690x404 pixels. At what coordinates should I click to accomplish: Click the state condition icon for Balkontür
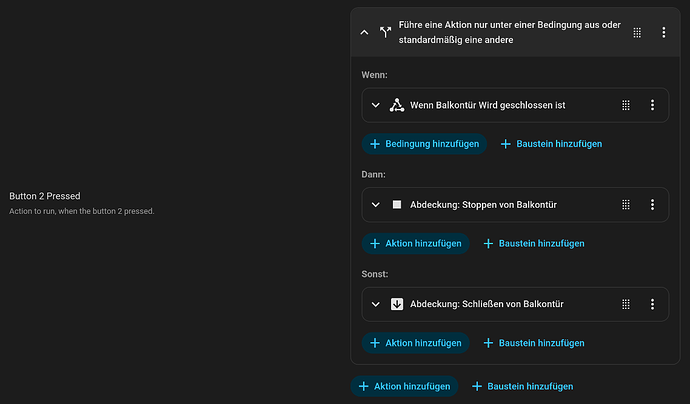(x=396, y=105)
